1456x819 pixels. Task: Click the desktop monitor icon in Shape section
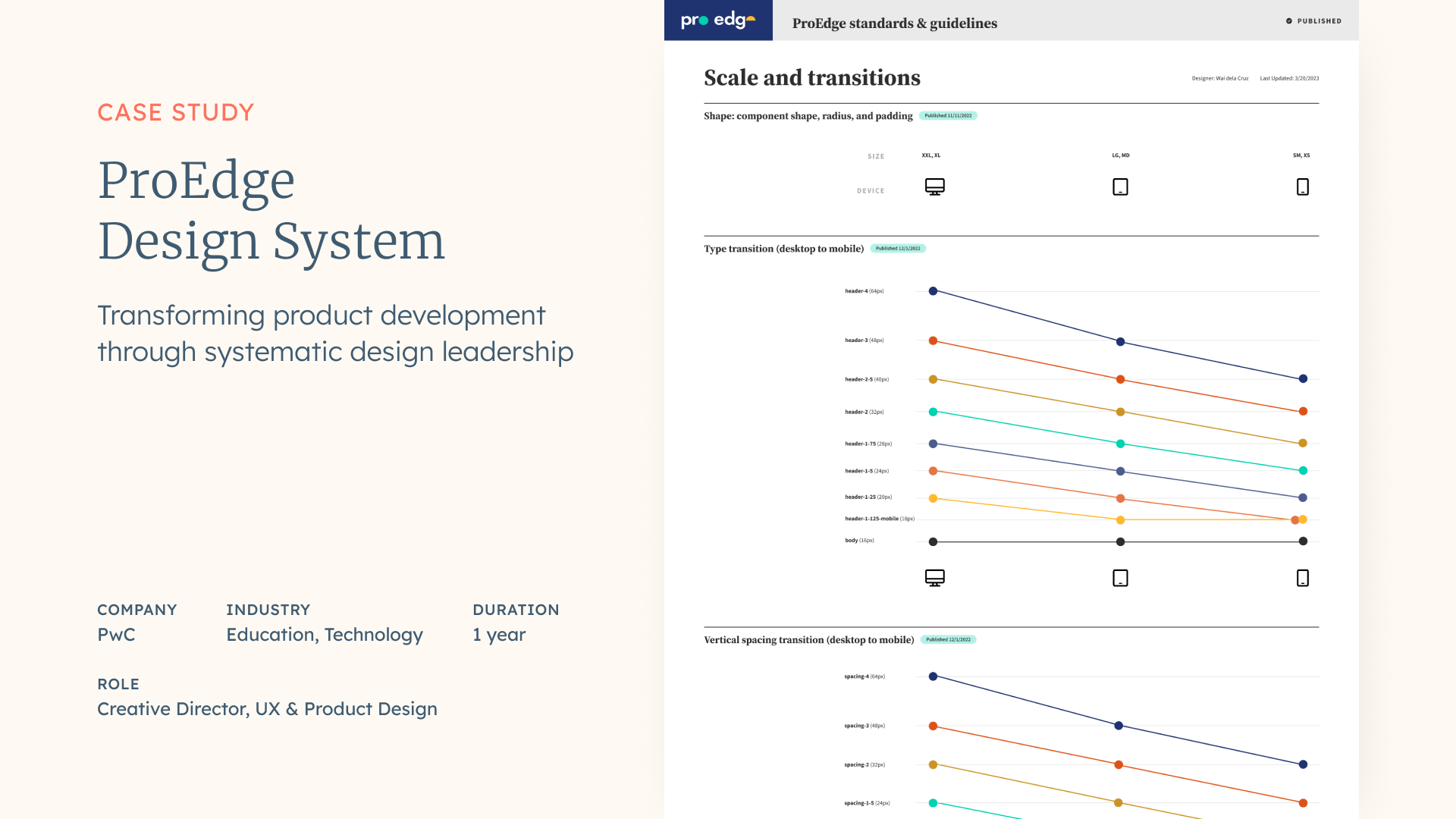click(934, 187)
